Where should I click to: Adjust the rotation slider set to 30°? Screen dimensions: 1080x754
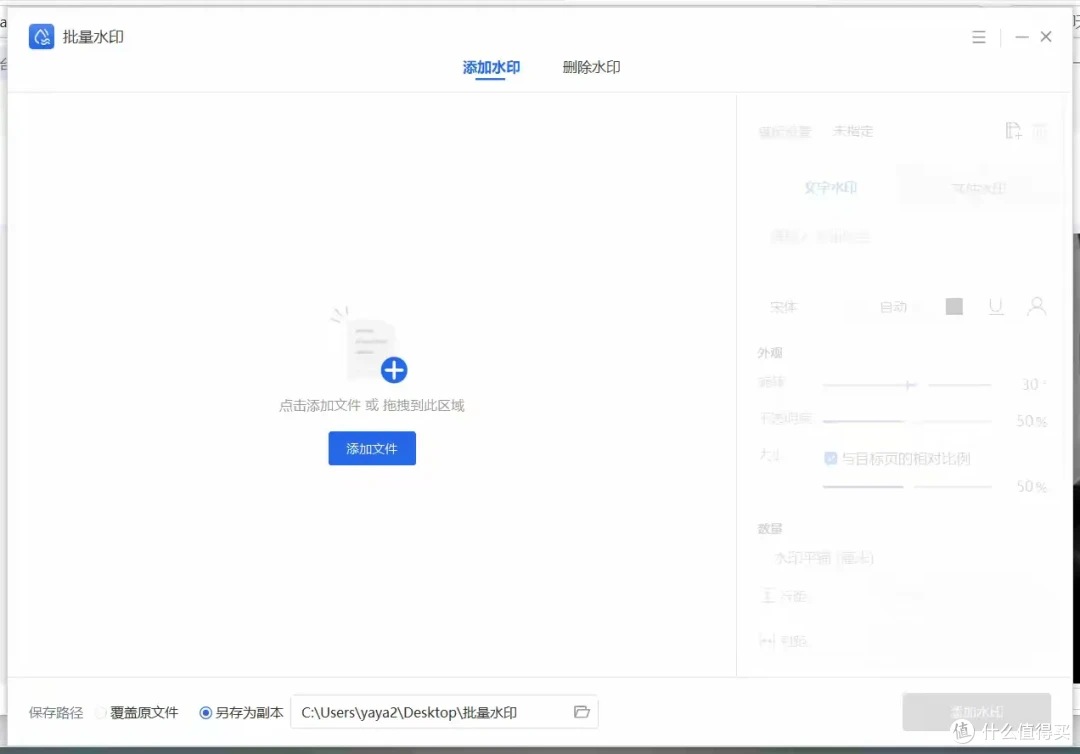point(907,385)
